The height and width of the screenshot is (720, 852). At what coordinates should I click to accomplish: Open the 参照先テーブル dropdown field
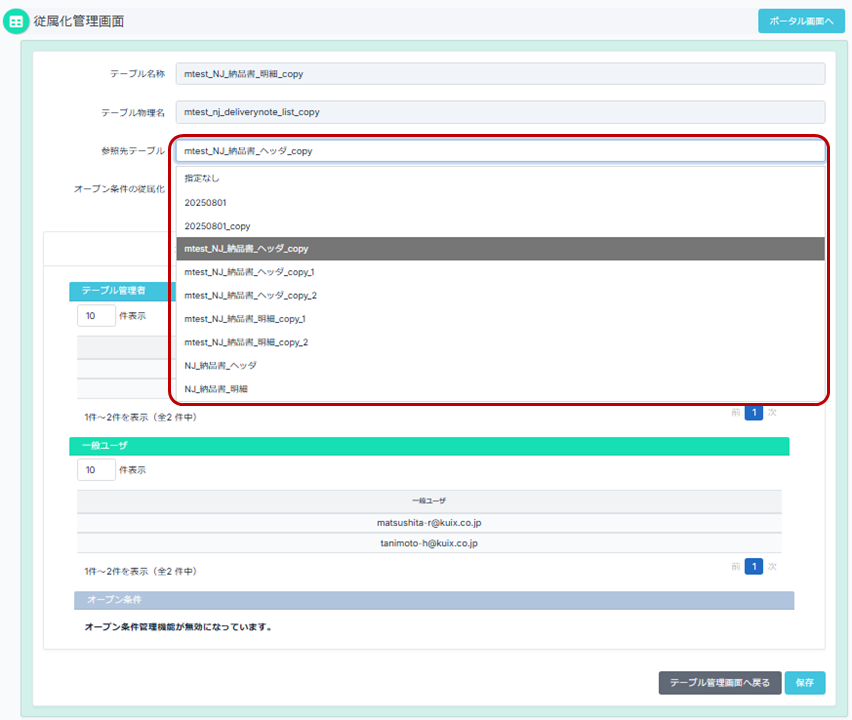point(500,151)
